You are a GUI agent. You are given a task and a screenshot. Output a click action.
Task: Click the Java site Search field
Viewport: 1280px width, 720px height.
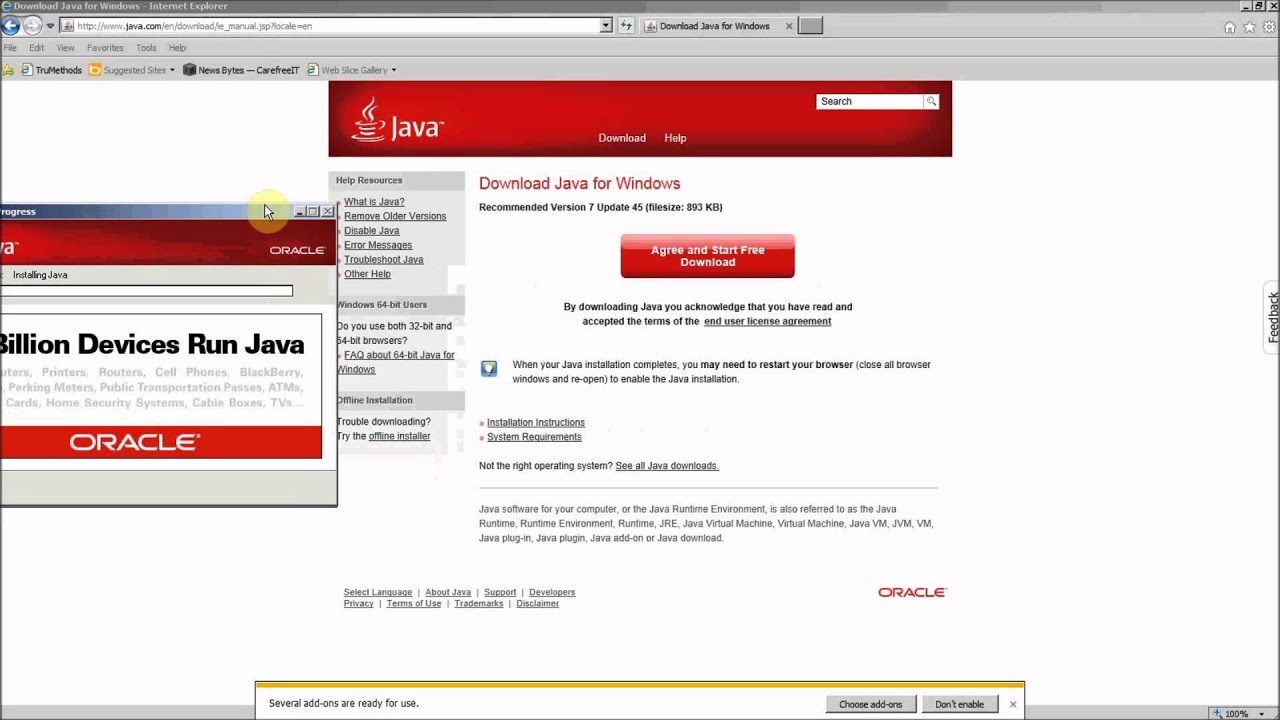[870, 101]
